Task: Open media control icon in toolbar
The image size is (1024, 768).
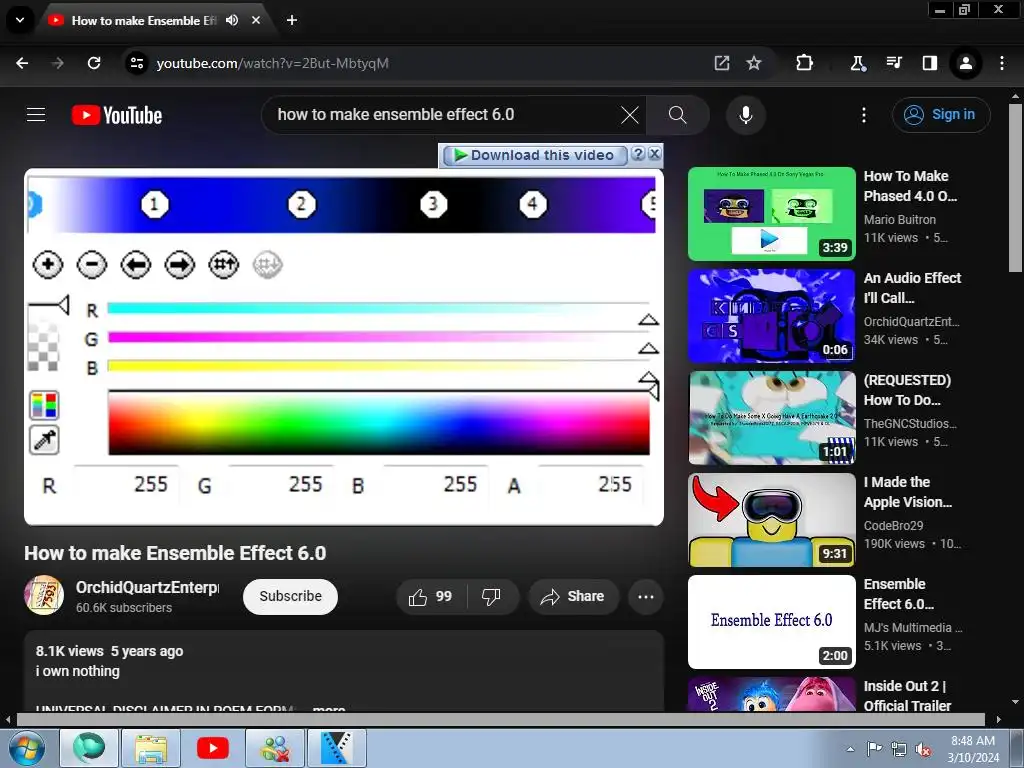Action: coord(893,63)
